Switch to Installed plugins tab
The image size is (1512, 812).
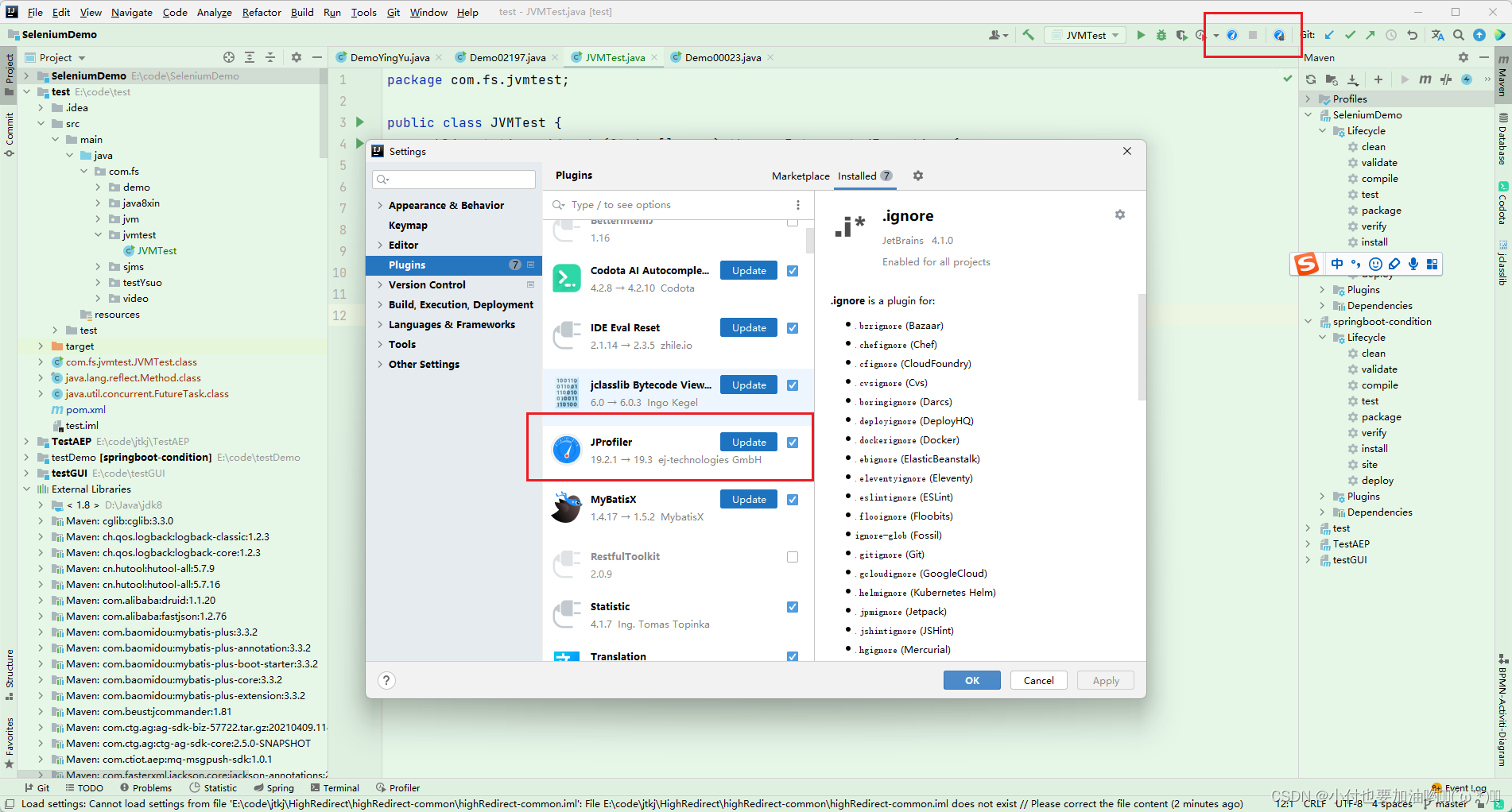[865, 176]
